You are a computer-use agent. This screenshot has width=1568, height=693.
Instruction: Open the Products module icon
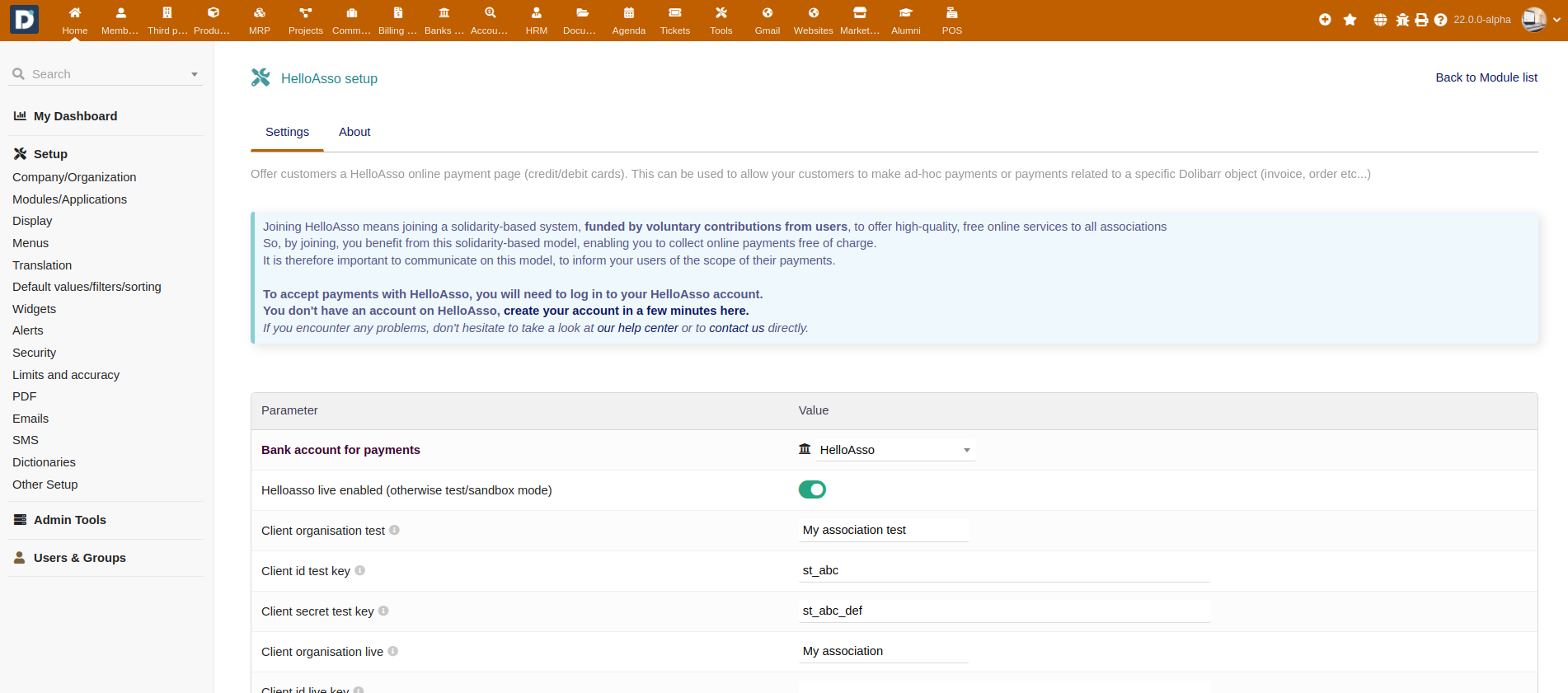coord(214,13)
